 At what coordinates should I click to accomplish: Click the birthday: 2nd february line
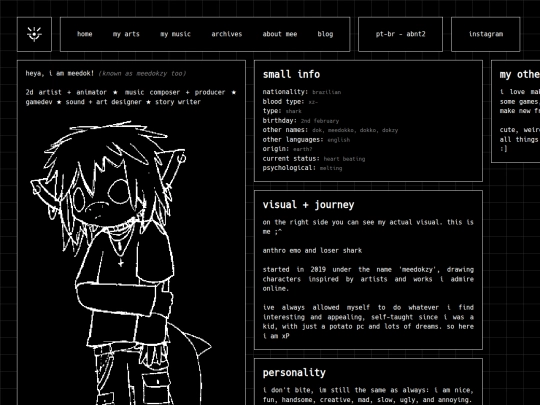click(x=301, y=121)
